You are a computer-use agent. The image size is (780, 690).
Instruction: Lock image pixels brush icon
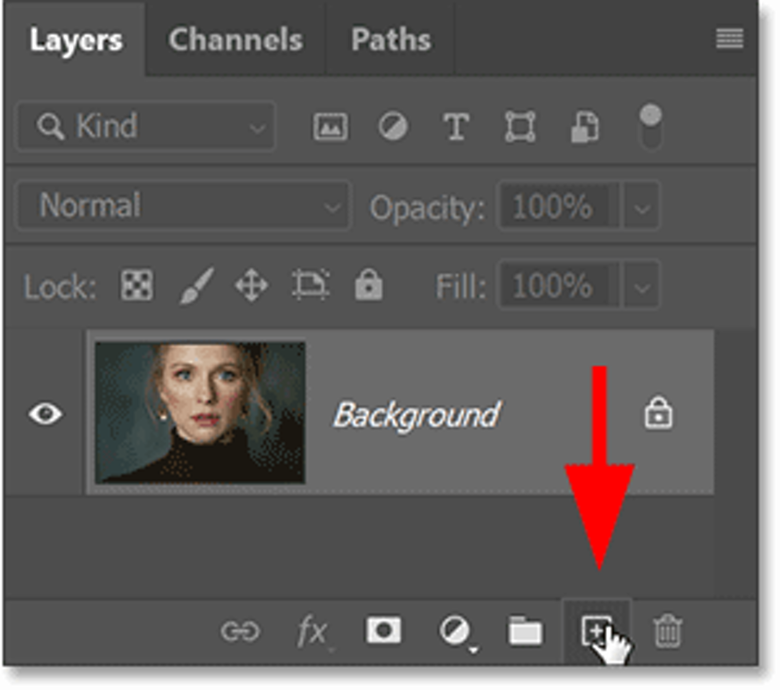(196, 285)
